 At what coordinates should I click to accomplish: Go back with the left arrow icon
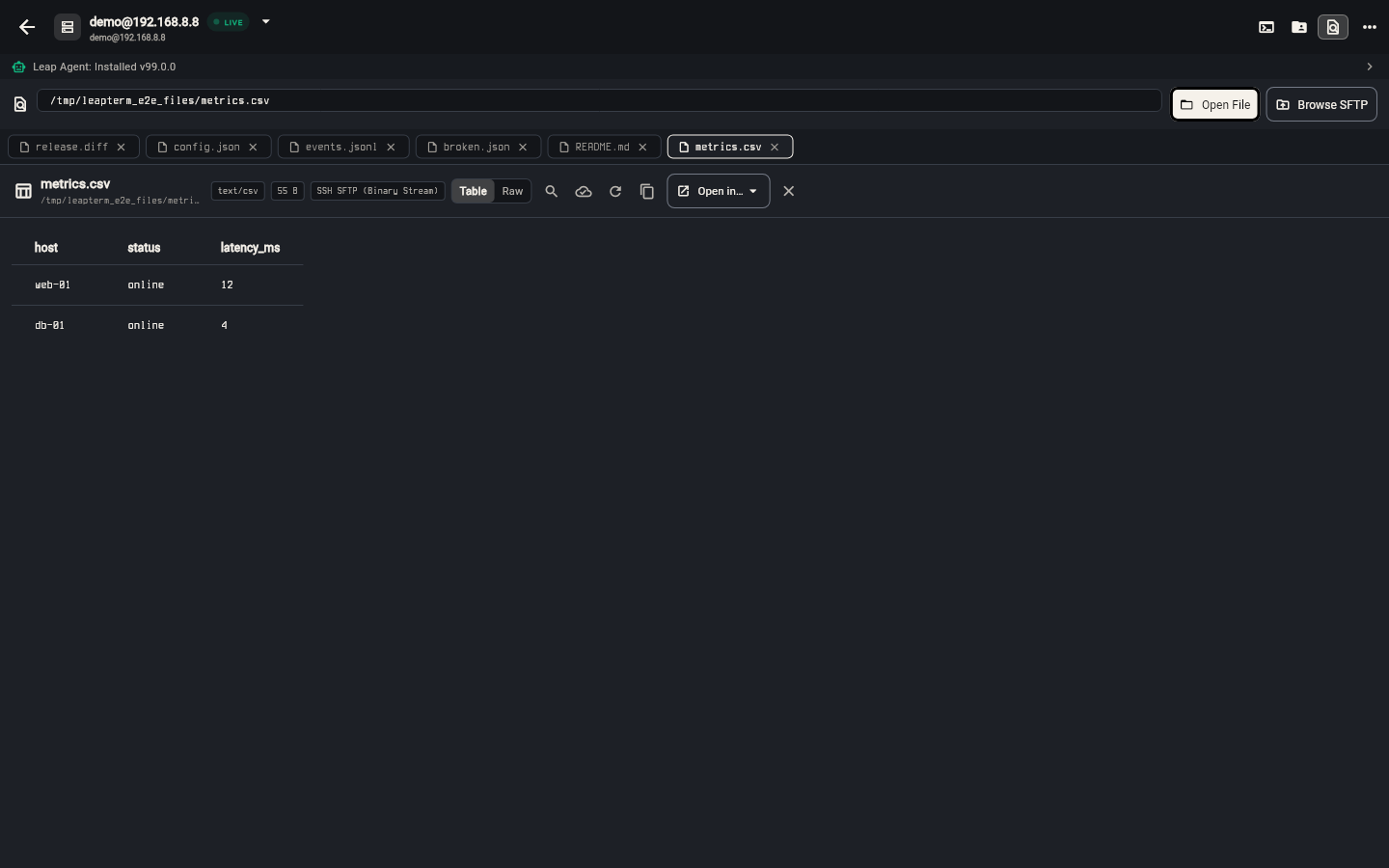point(27,27)
